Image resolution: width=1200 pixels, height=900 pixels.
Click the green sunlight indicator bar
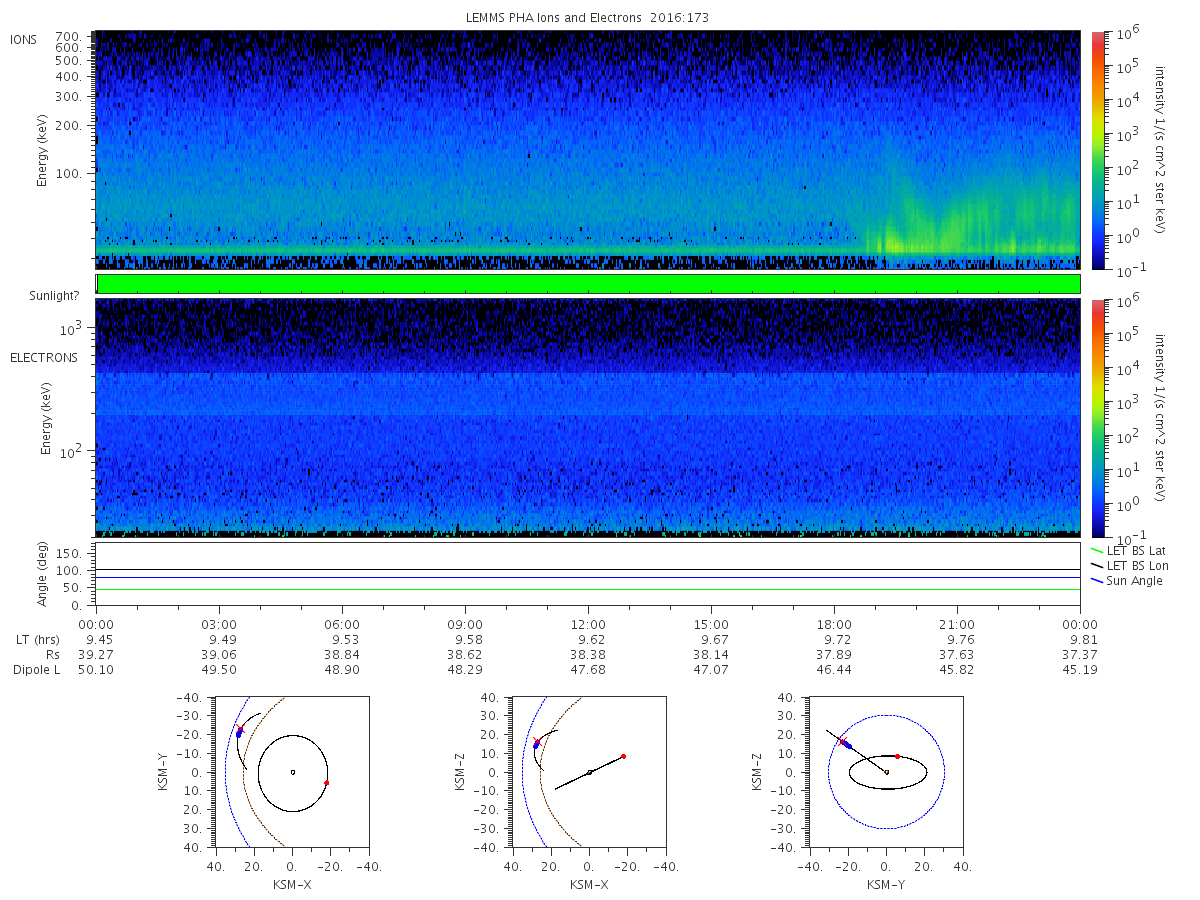coord(588,284)
